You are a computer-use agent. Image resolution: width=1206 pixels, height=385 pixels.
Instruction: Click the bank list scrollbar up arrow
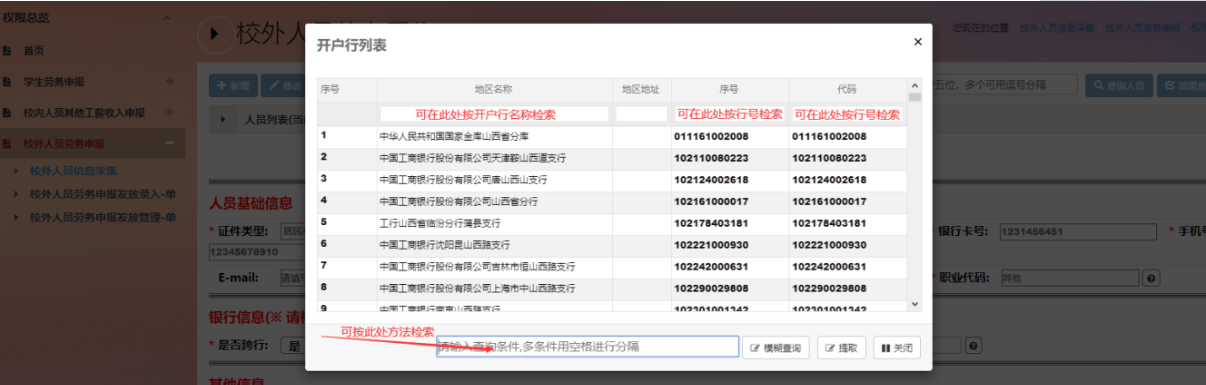click(x=914, y=87)
